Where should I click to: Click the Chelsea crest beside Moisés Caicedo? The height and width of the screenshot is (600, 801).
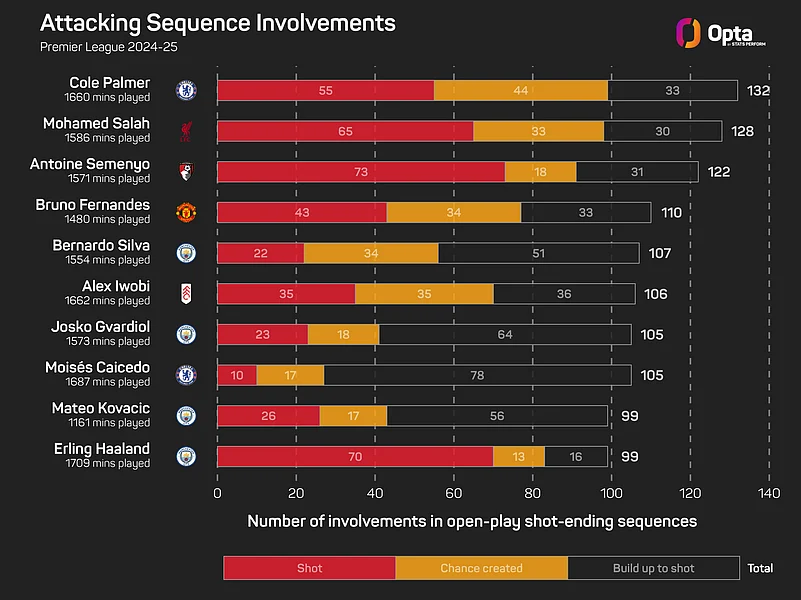186,375
